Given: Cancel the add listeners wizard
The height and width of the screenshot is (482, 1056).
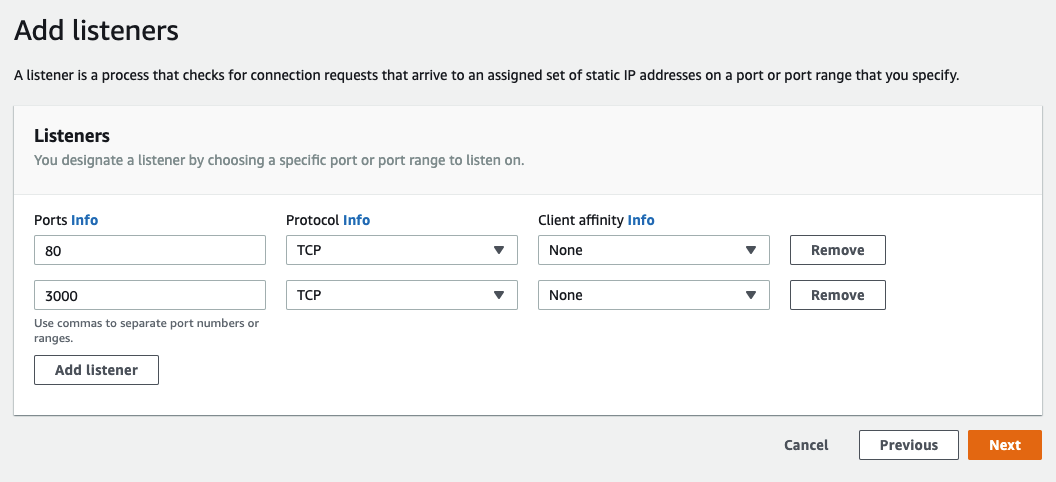Looking at the screenshot, I should [x=806, y=445].
